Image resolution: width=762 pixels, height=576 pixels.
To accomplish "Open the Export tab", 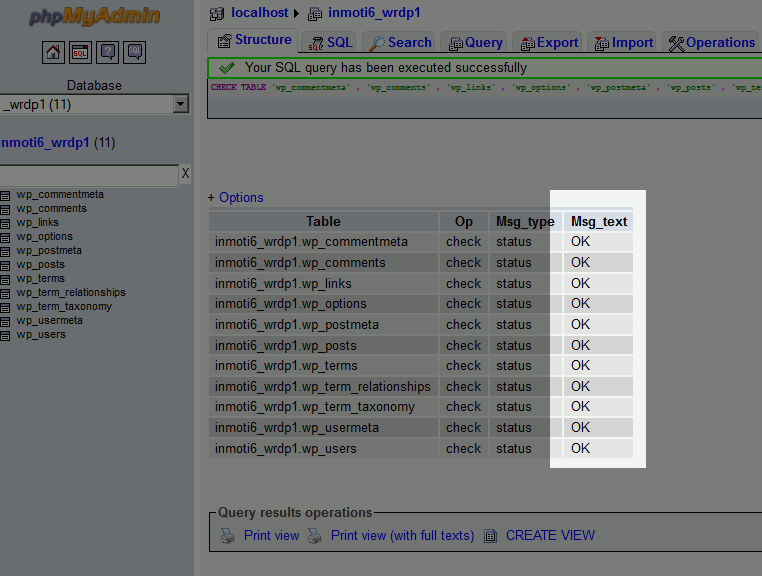I will (549, 43).
